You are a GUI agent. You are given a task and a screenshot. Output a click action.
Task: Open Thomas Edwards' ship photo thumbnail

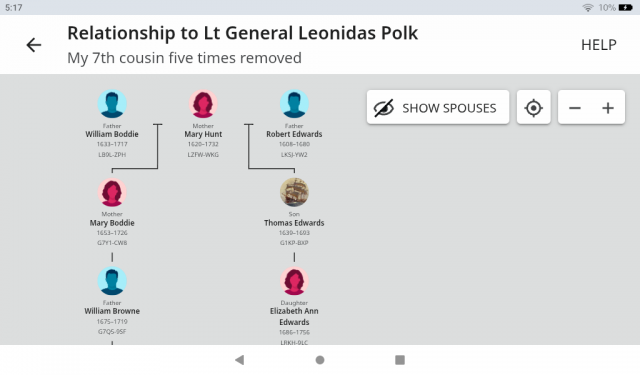(x=294, y=192)
